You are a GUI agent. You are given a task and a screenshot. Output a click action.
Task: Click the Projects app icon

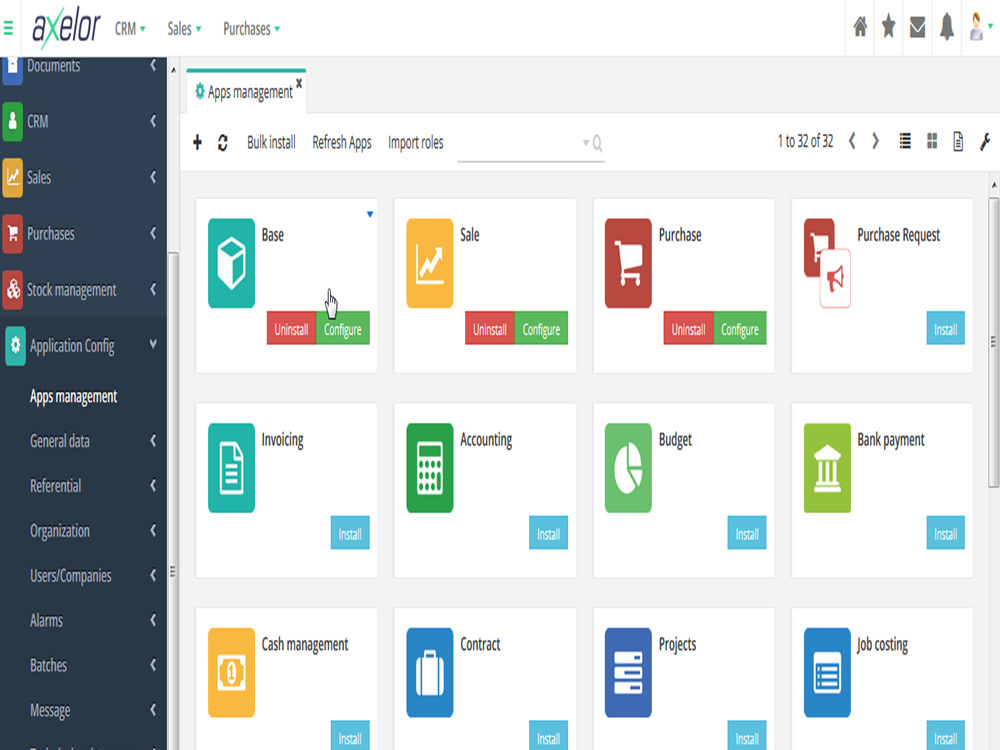pyautogui.click(x=628, y=672)
